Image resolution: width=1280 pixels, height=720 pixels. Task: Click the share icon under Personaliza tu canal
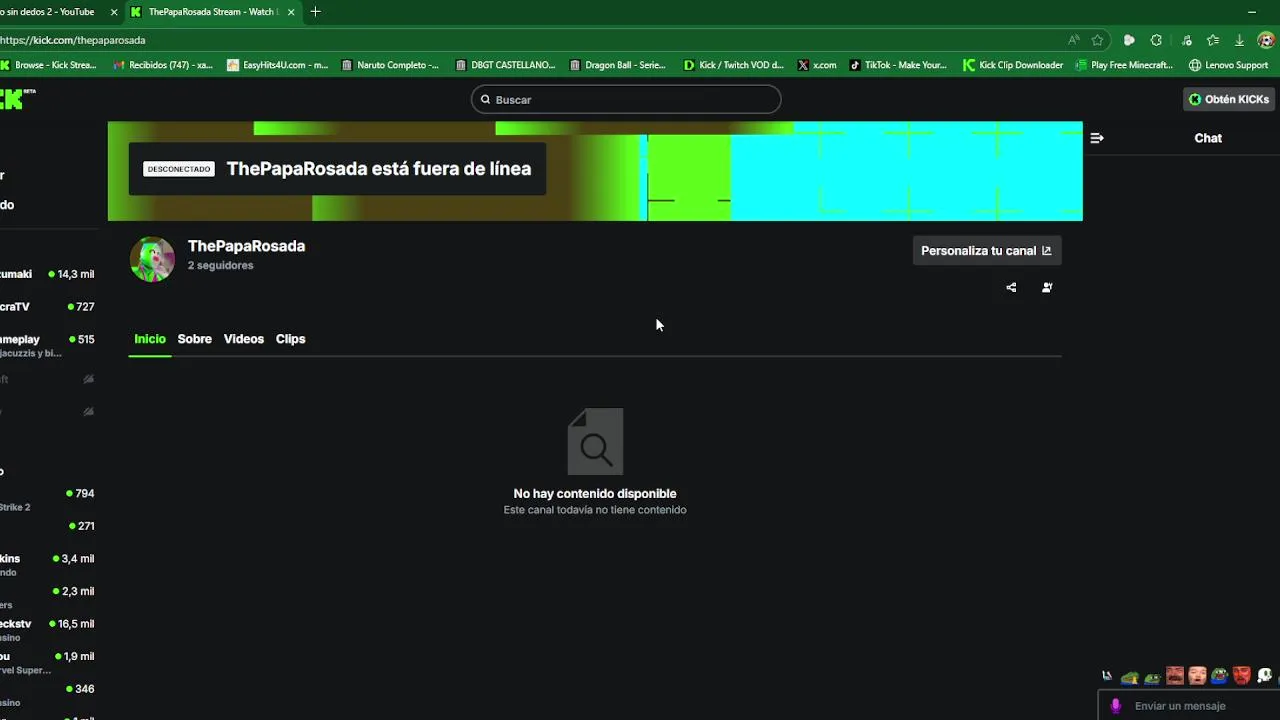pyautogui.click(x=1011, y=287)
